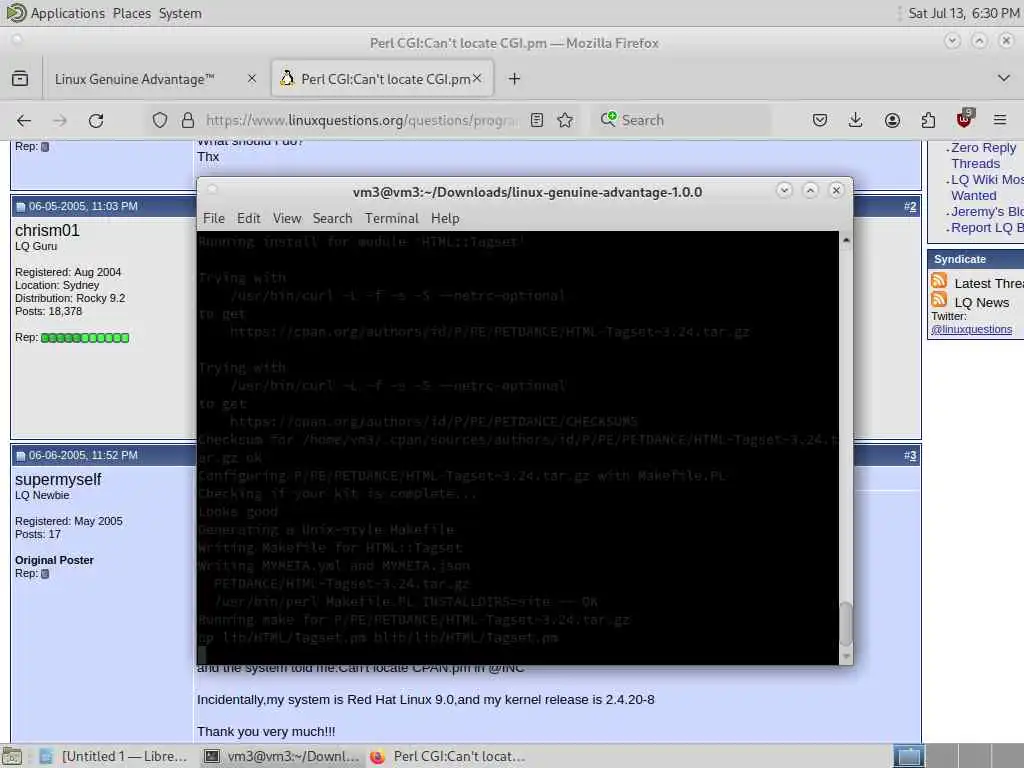Open Jeremy's Blog link

(987, 212)
